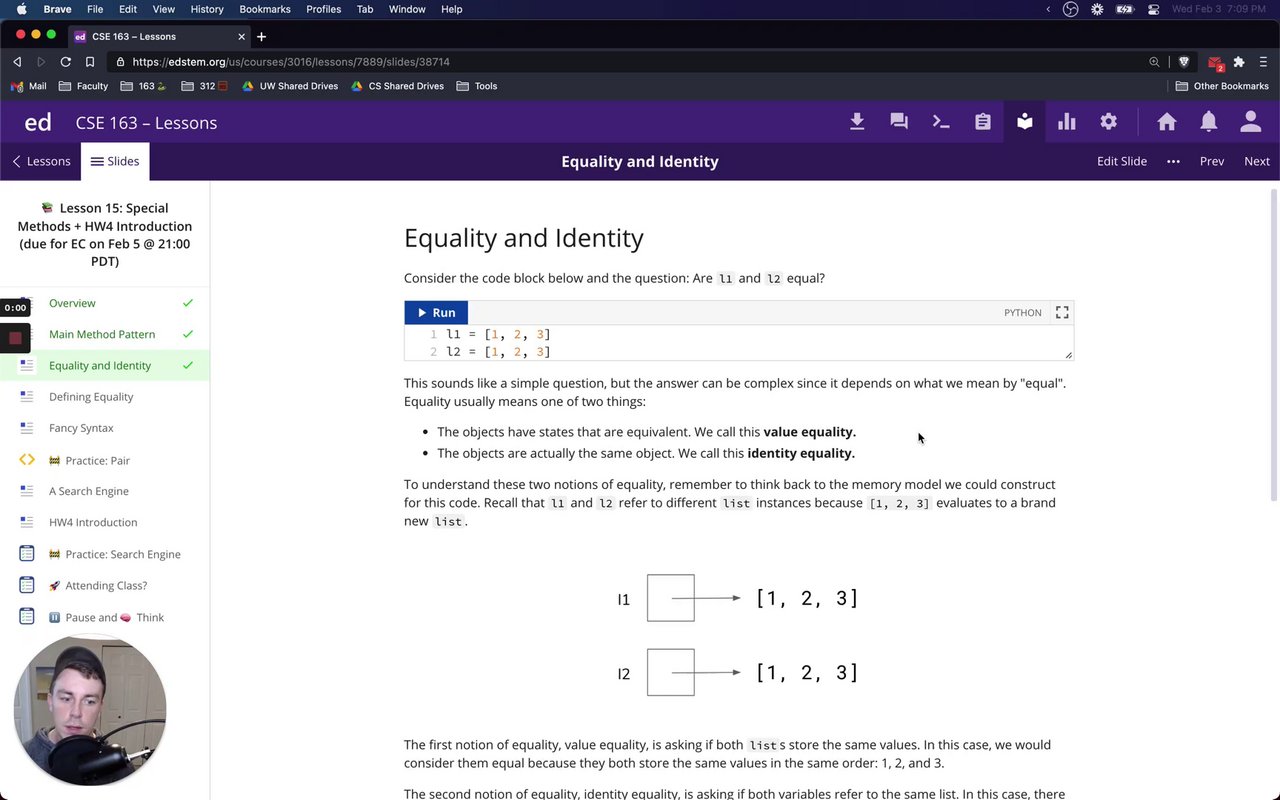Screen dimensions: 1280x800
Task: Click the webcam video thumbnail
Action: click(x=90, y=710)
